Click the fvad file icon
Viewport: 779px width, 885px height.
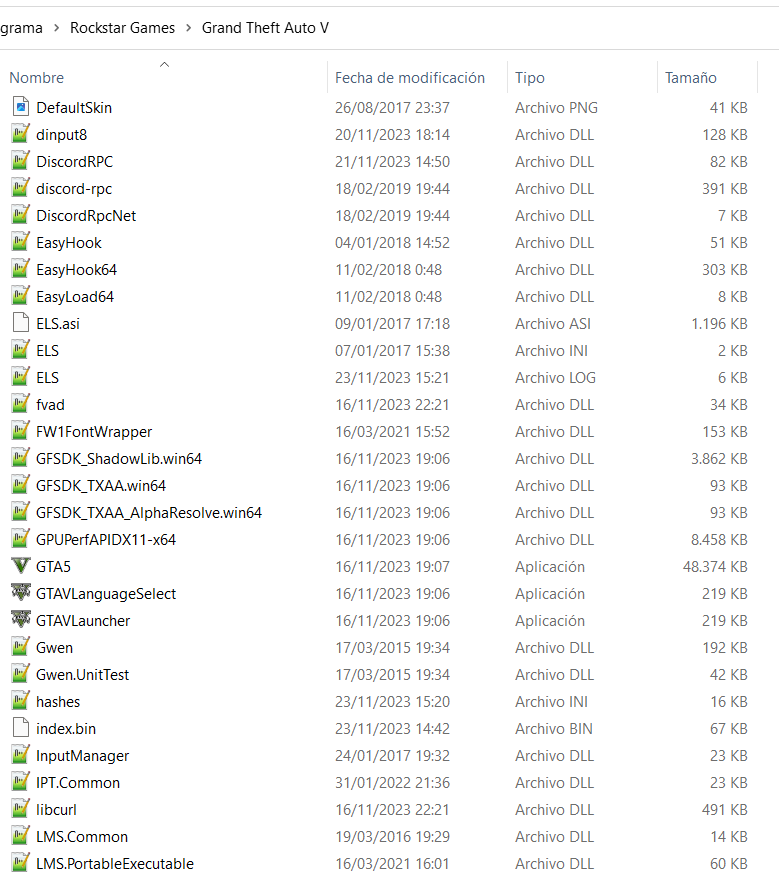(21, 404)
